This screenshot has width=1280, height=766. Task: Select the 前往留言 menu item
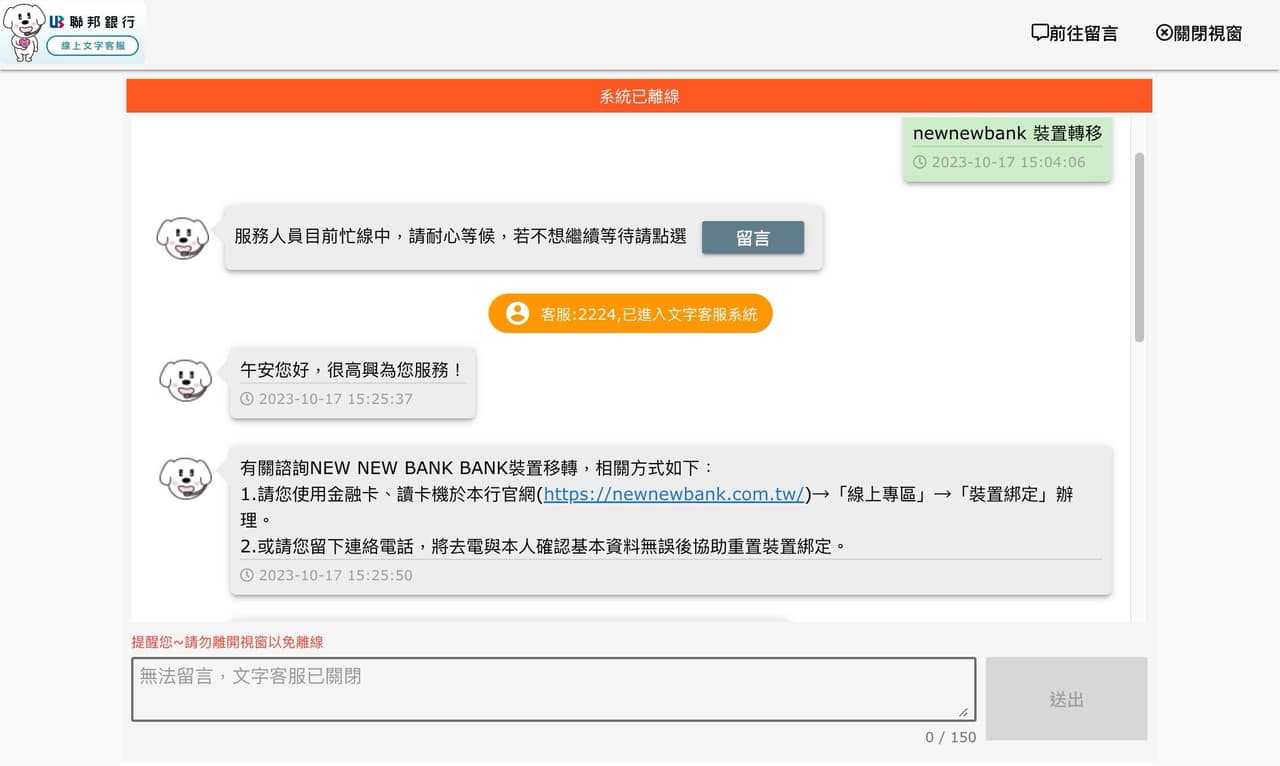(x=1083, y=32)
